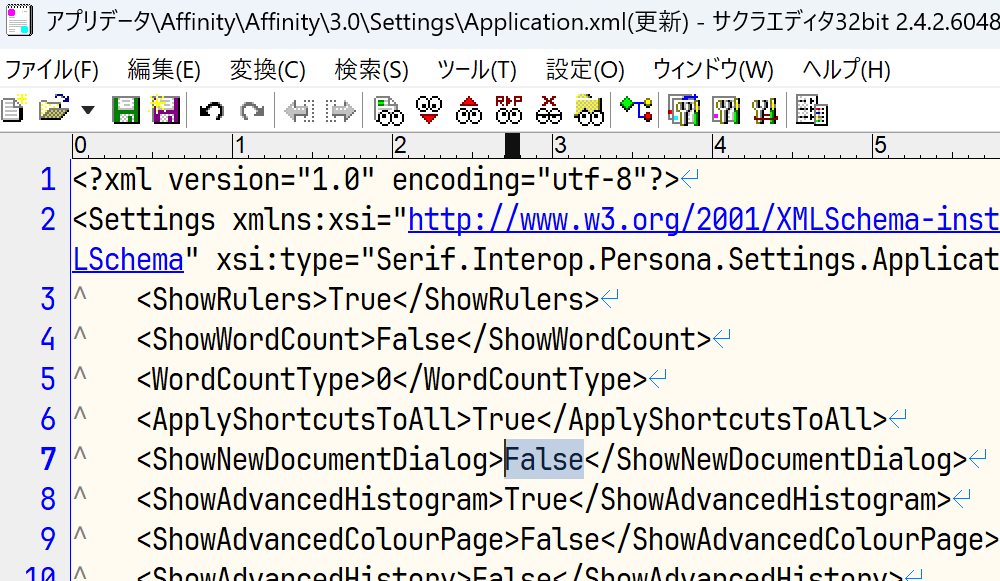Open Replace with the REP eyes icon

509,110
